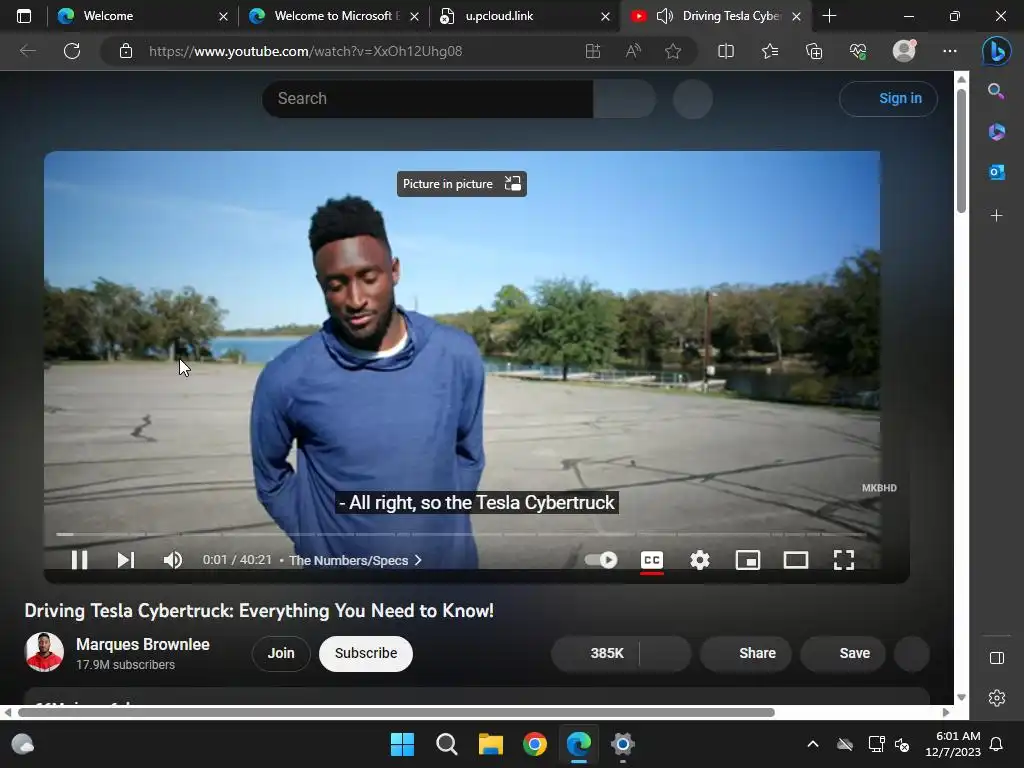
Task: Click the vertical page scrollbar
Action: (x=961, y=152)
